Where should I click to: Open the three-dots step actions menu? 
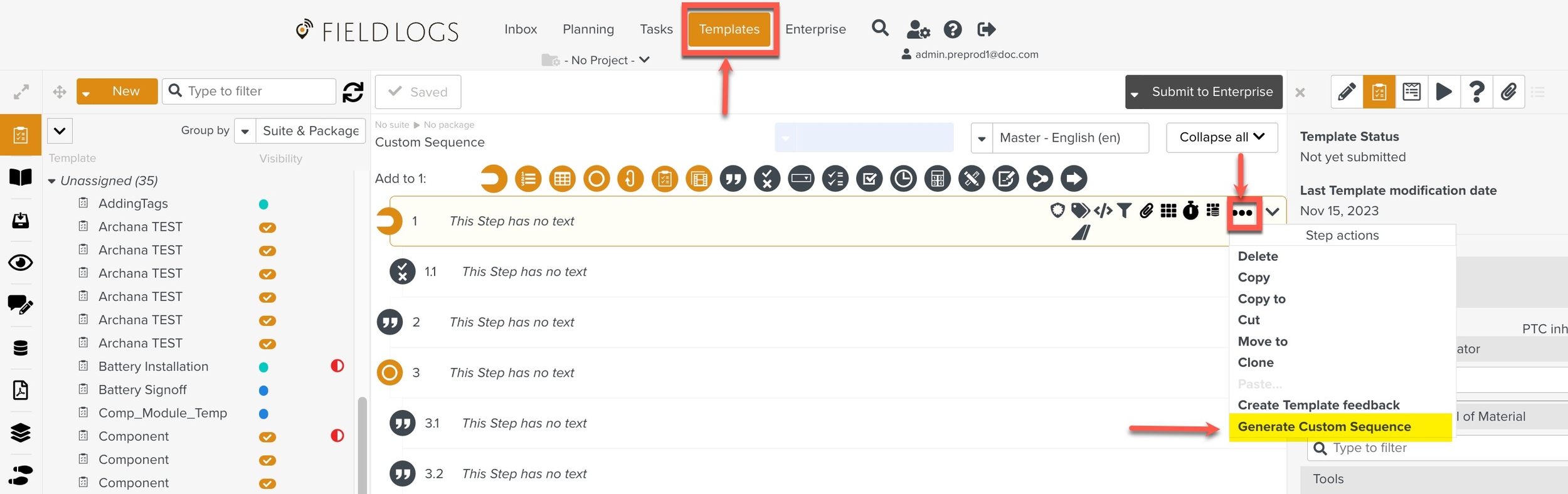1242,213
